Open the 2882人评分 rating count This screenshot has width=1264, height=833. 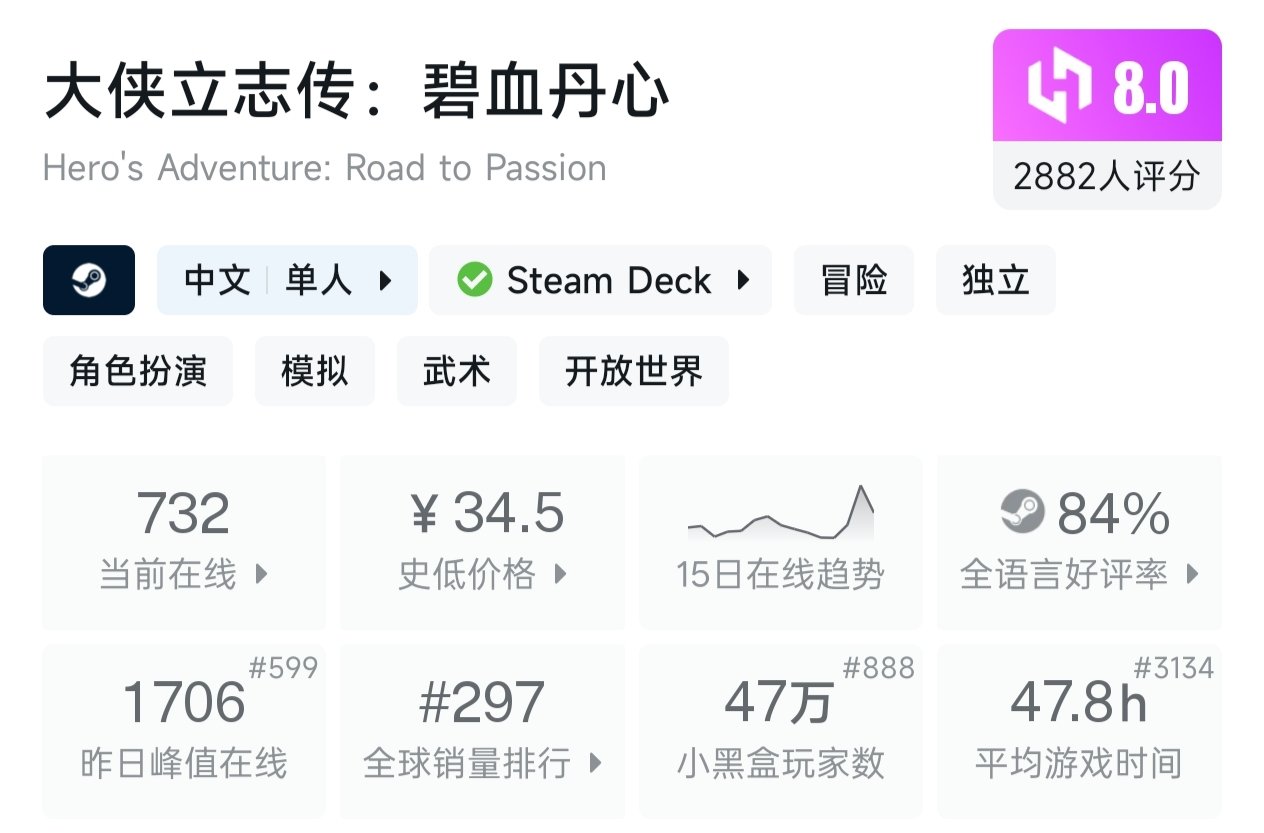point(1107,177)
